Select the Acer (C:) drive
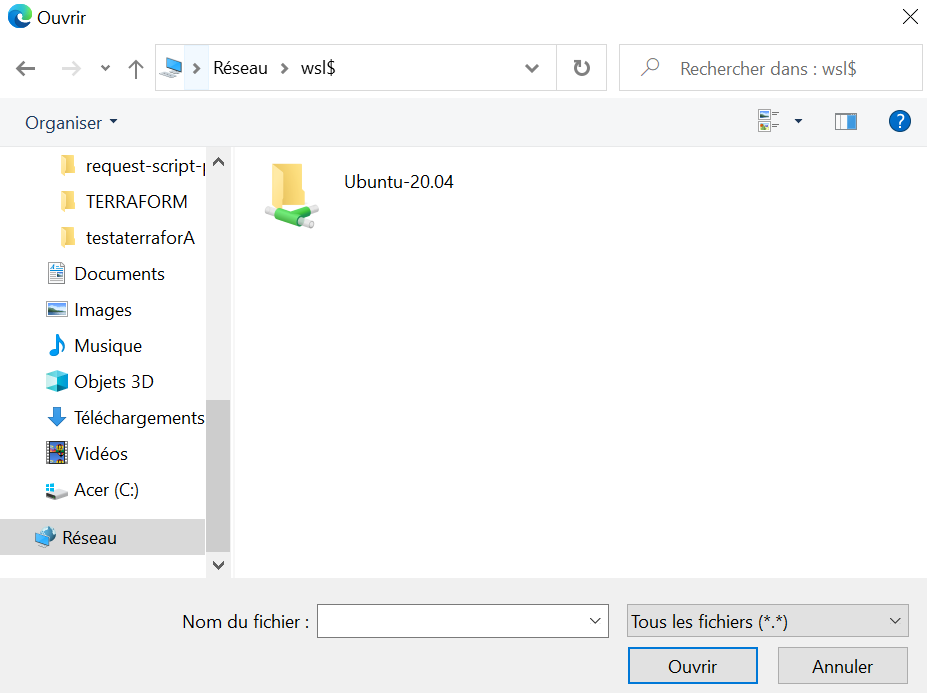Screen dimensions: 927x693 click(x=93, y=490)
